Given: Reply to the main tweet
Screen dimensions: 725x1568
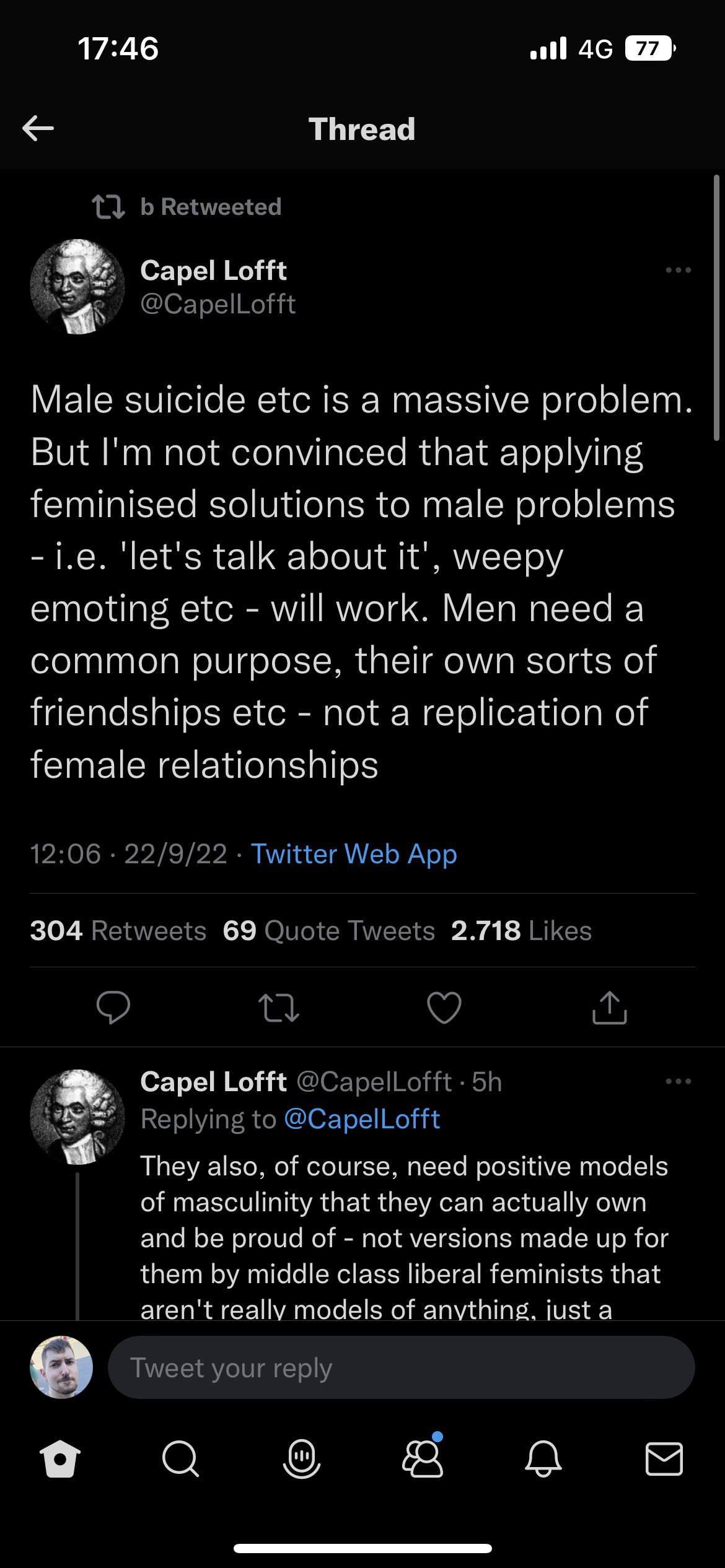Looking at the screenshot, I should click(x=113, y=1007).
